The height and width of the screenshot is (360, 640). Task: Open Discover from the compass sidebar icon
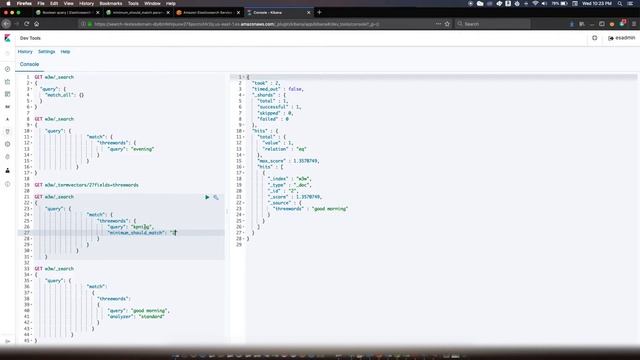point(7,69)
